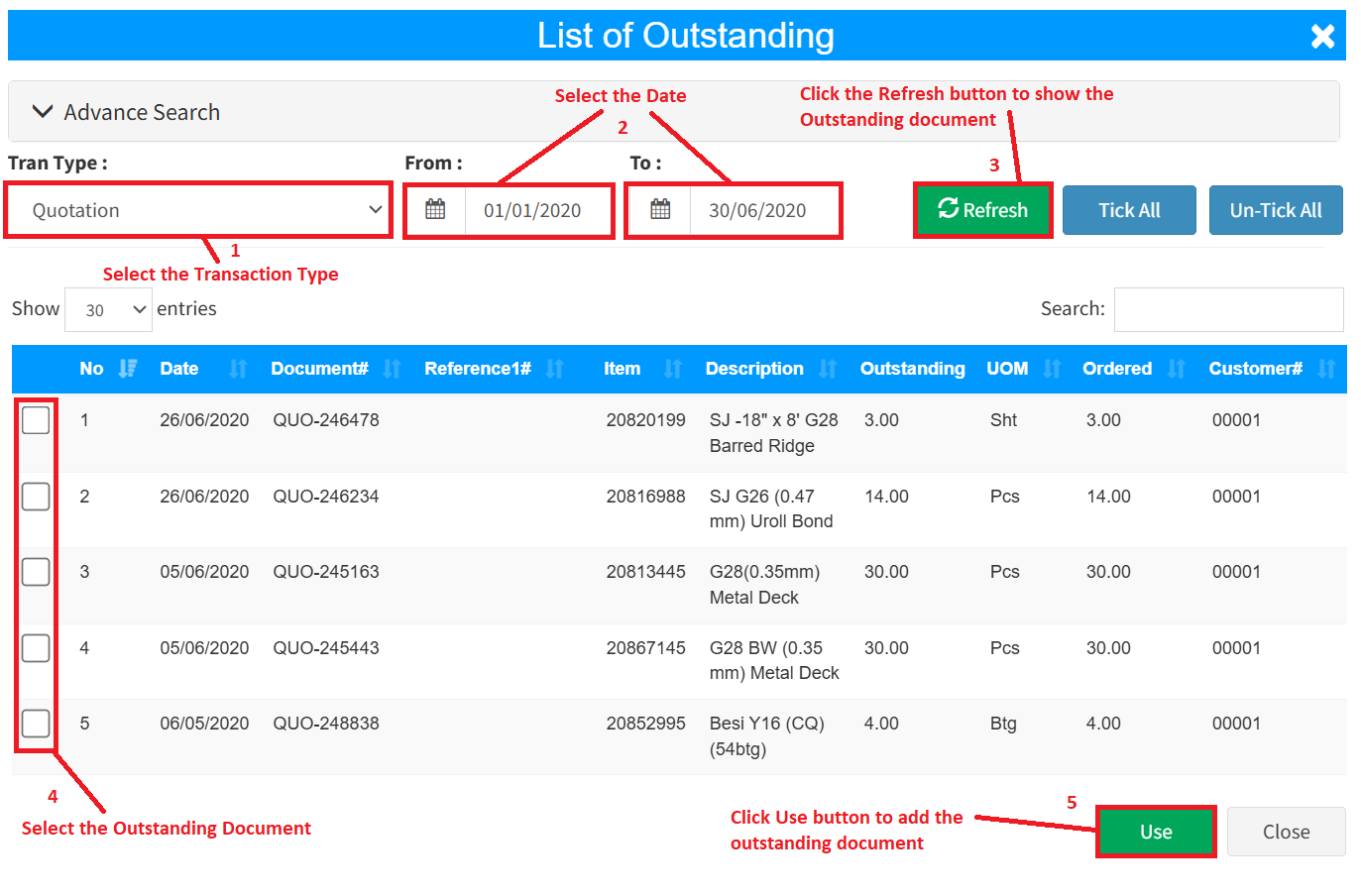Collapse the Advance Search section
This screenshot has width=1361, height=896.
[43, 112]
